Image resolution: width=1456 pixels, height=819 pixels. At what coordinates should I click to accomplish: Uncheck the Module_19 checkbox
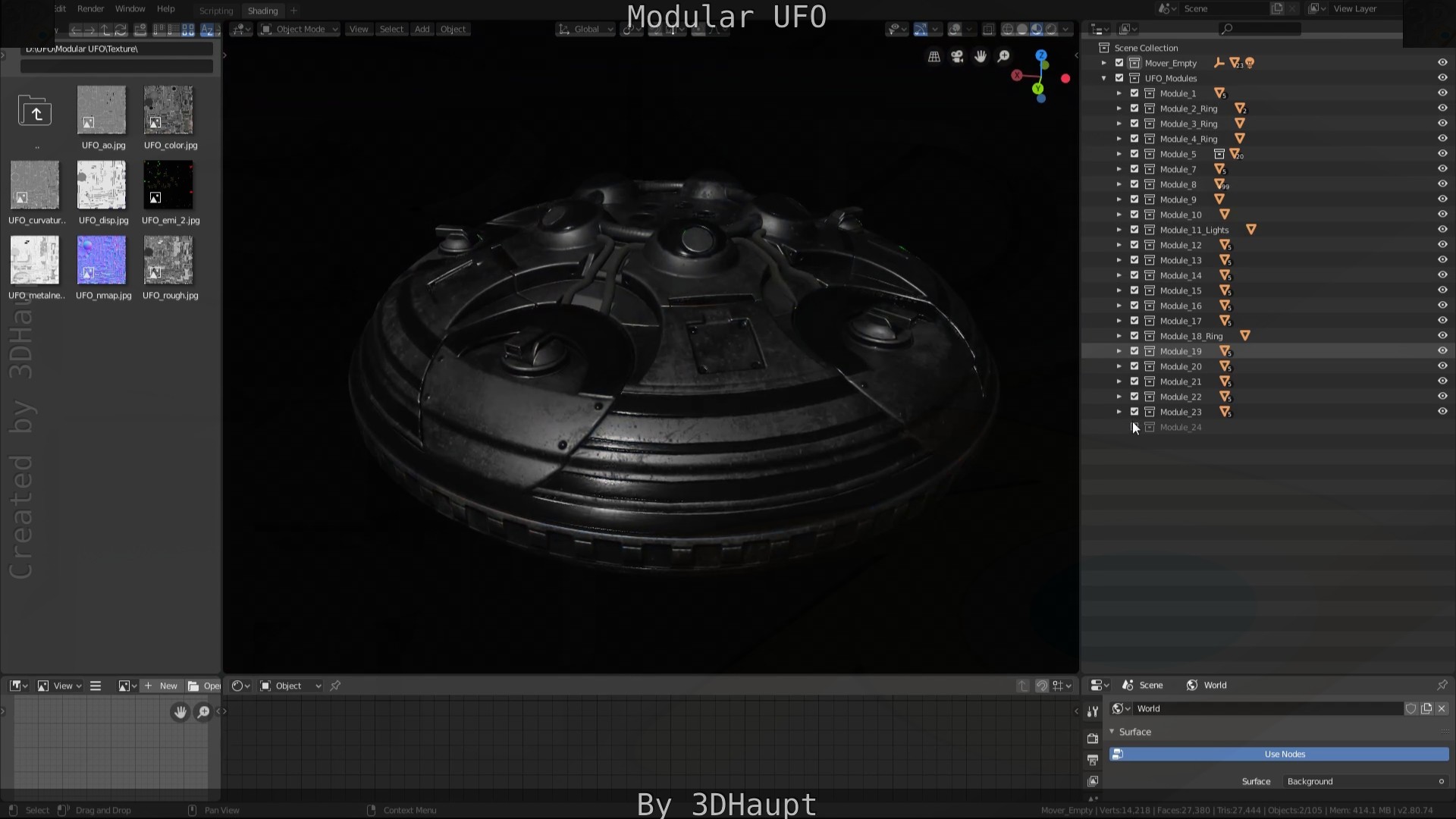[1134, 351]
